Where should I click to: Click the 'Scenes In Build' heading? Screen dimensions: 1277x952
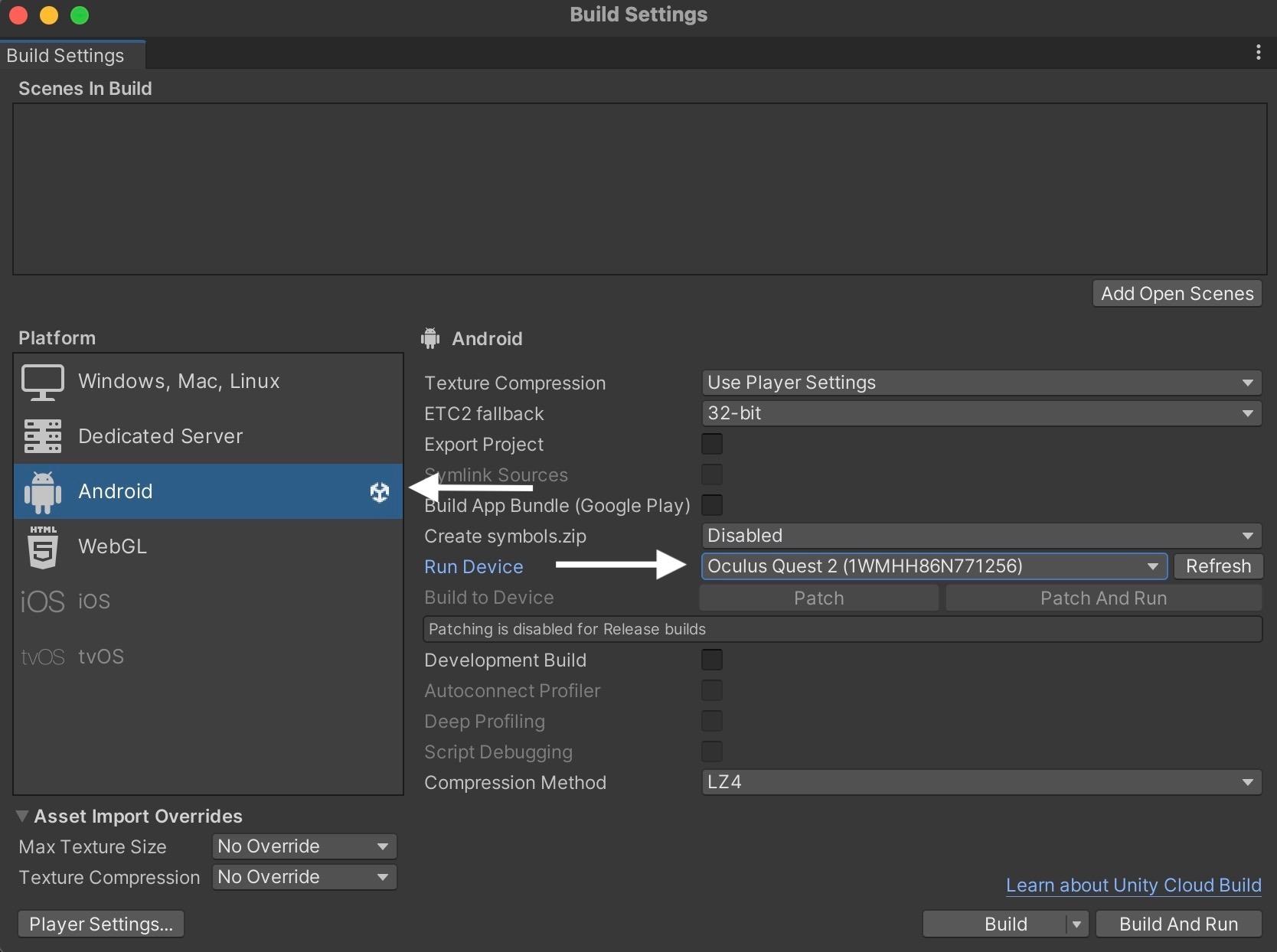[x=85, y=89]
